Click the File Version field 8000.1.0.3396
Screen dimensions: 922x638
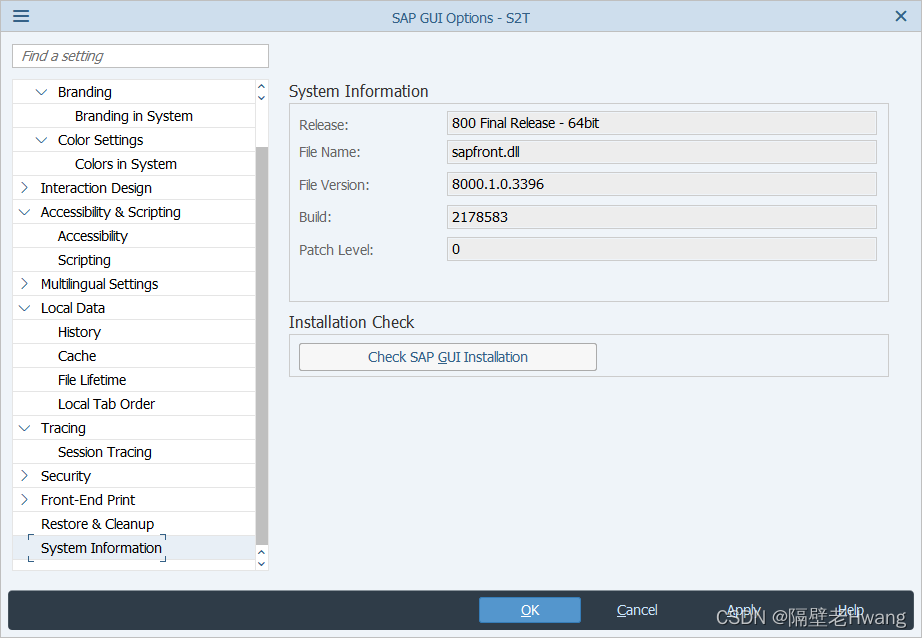coord(662,184)
